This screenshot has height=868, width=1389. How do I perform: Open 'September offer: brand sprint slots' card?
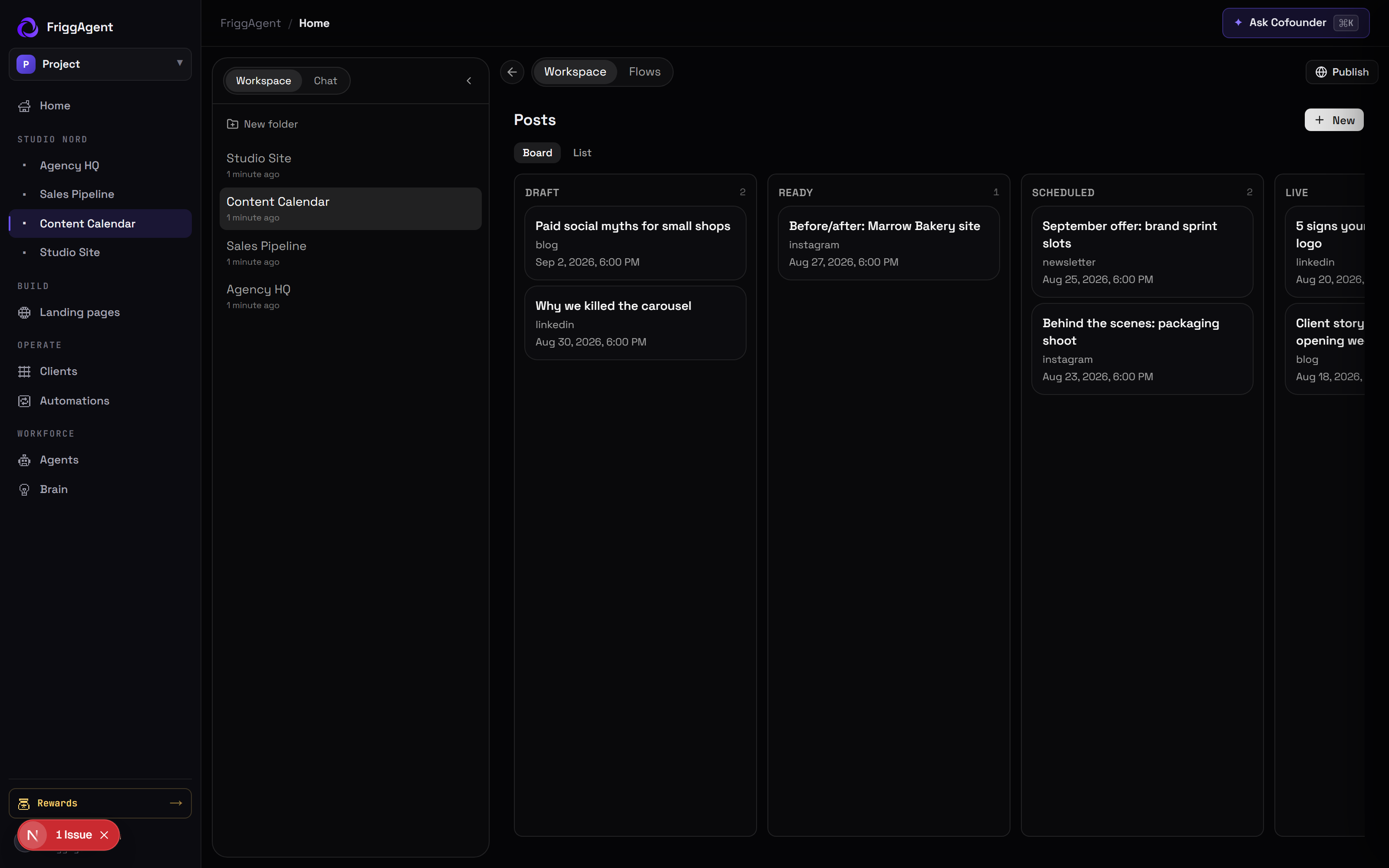1142,252
